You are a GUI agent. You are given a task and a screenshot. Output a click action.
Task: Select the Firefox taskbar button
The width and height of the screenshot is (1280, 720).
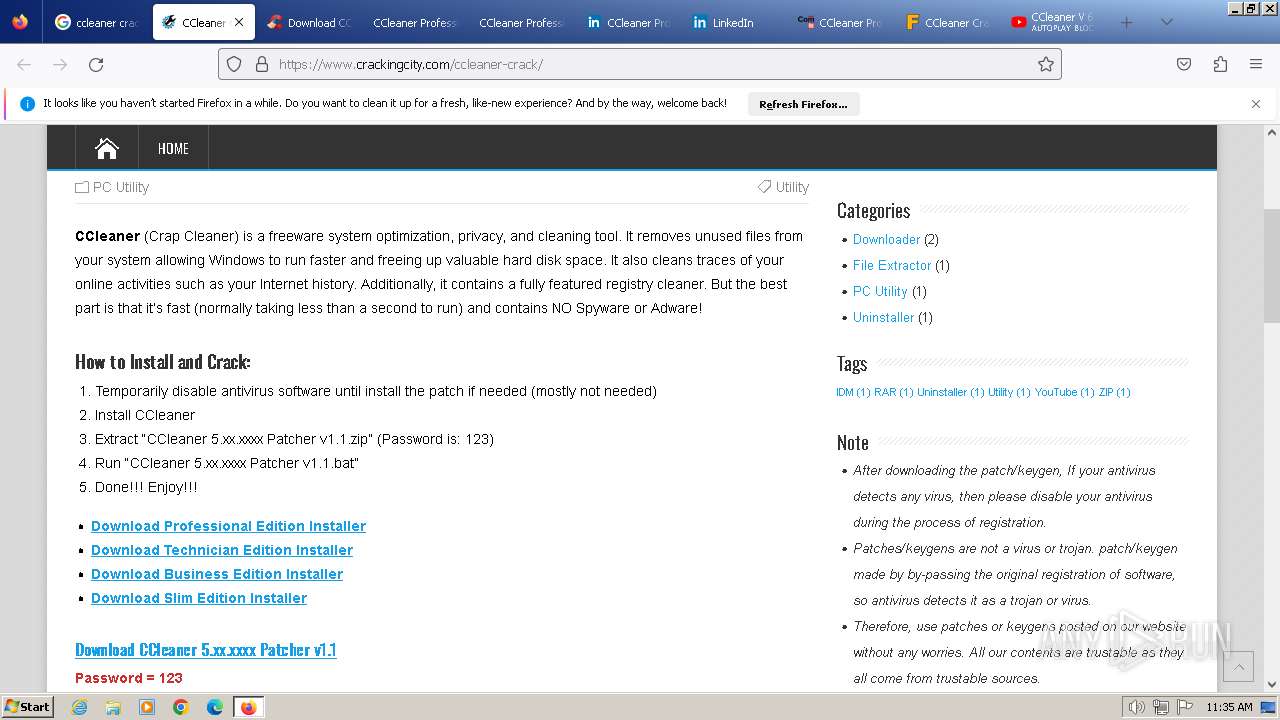248,707
